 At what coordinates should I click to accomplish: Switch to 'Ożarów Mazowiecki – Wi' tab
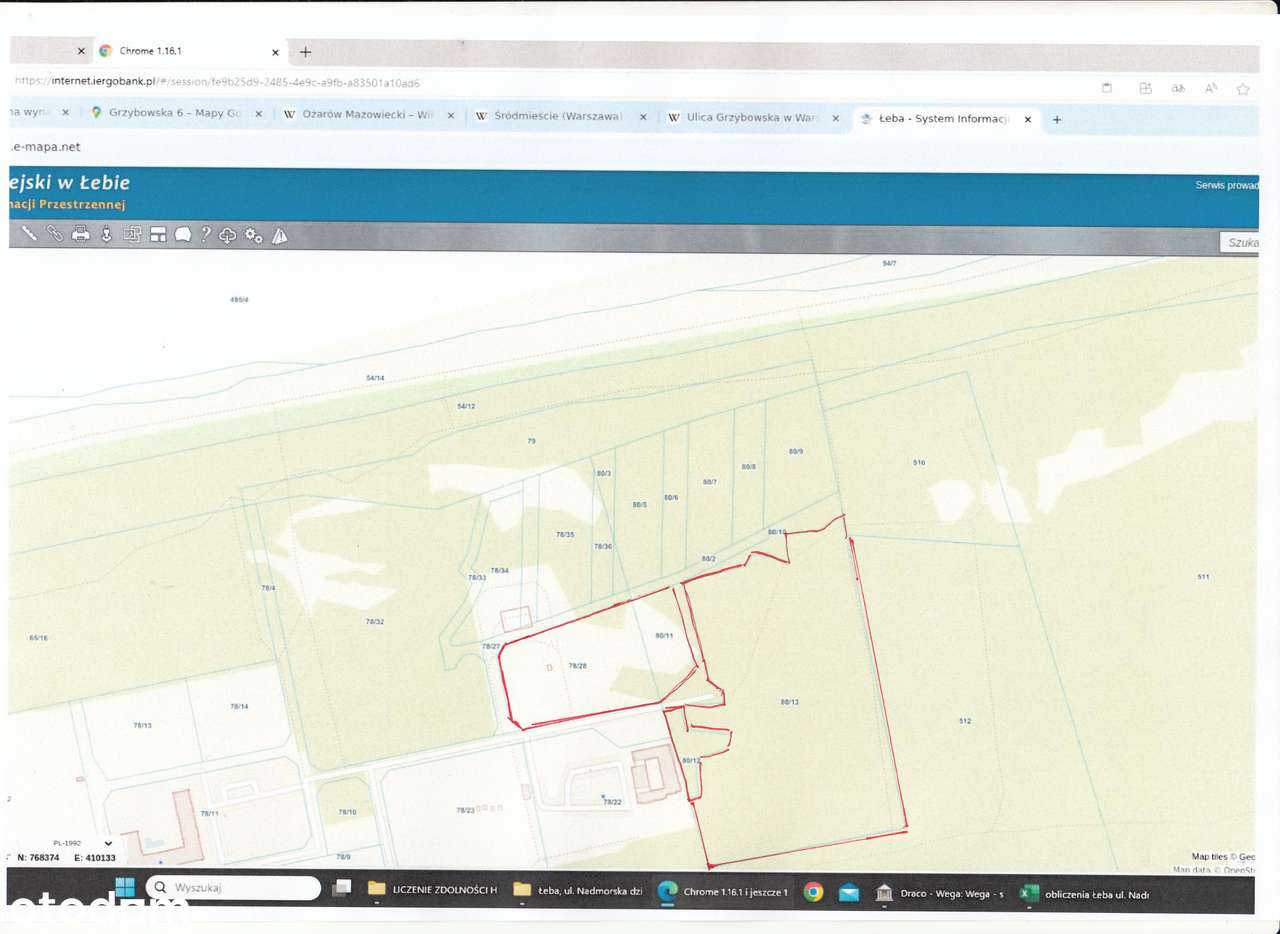pyautogui.click(x=367, y=115)
